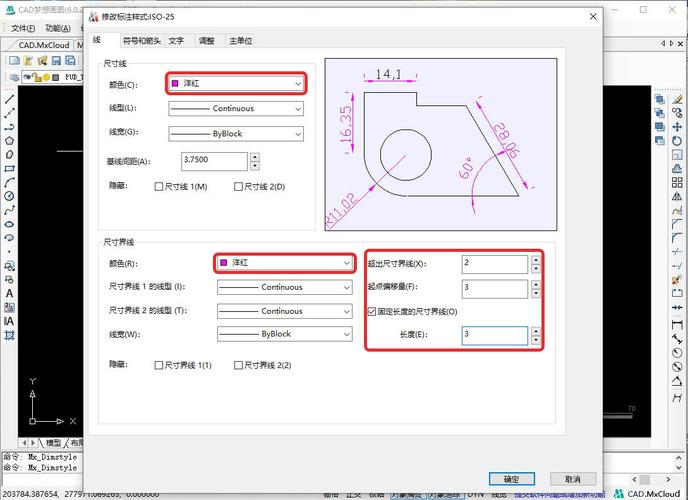Click the 基线间距(A) value field
This screenshot has width=688, height=500.
[x=214, y=161]
